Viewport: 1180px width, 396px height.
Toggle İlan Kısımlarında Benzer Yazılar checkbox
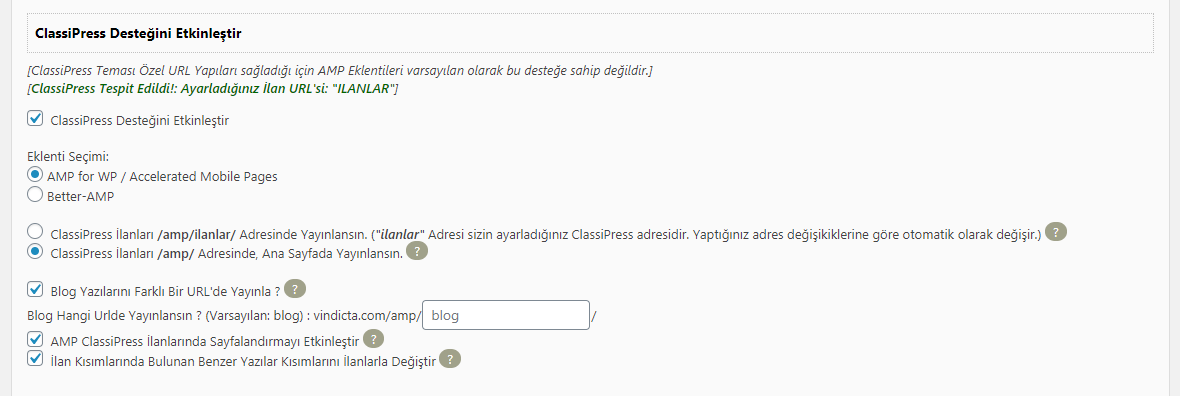35,358
